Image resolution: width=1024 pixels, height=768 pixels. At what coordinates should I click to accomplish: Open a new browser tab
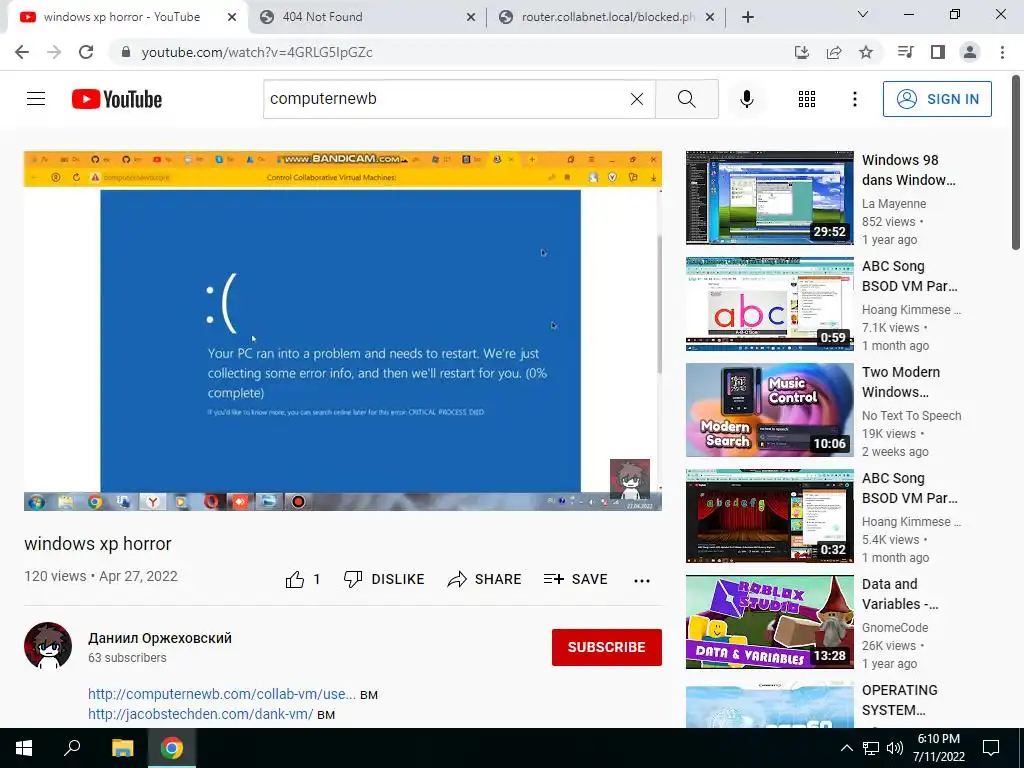(x=748, y=18)
